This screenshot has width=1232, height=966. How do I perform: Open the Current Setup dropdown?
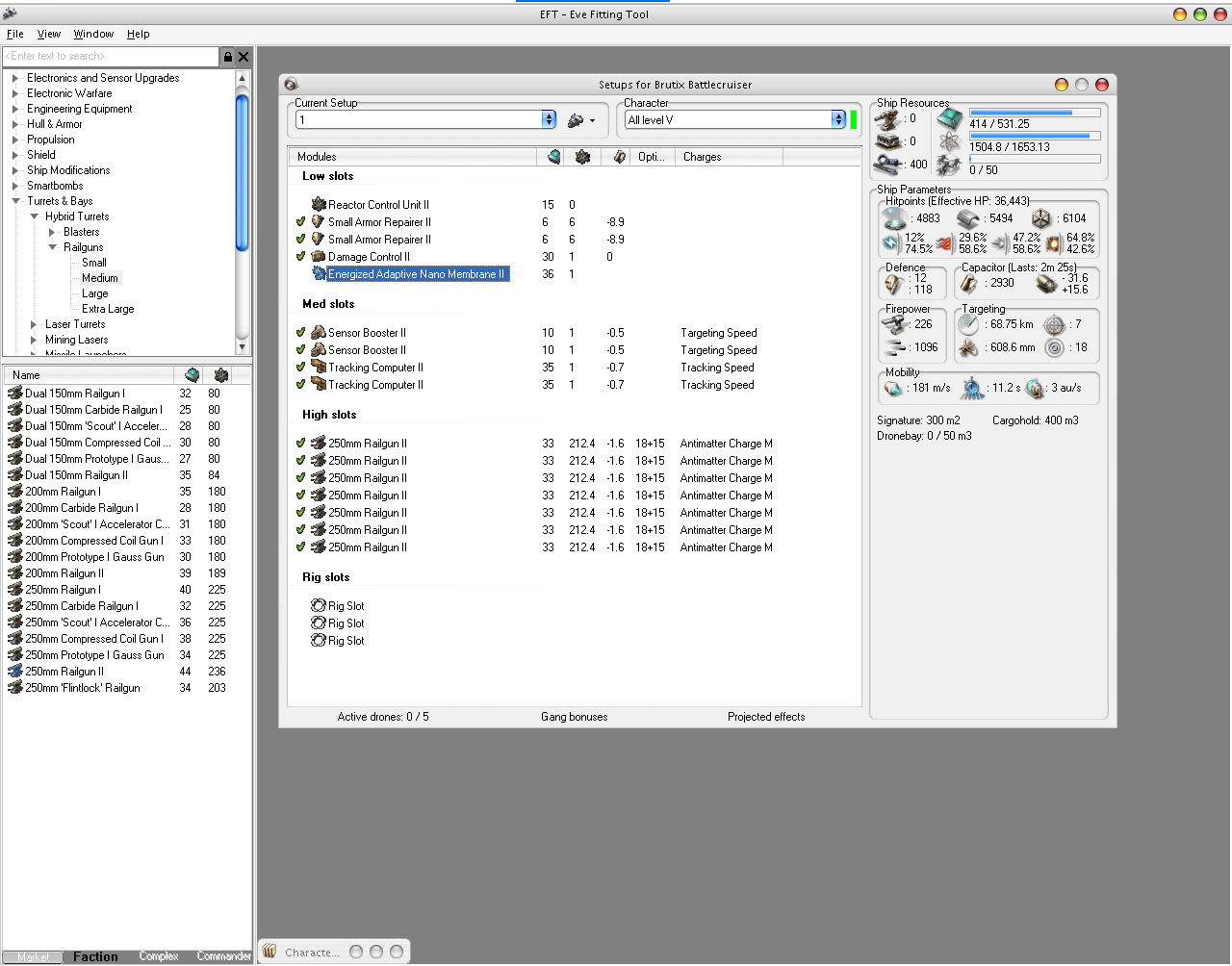pyautogui.click(x=549, y=120)
